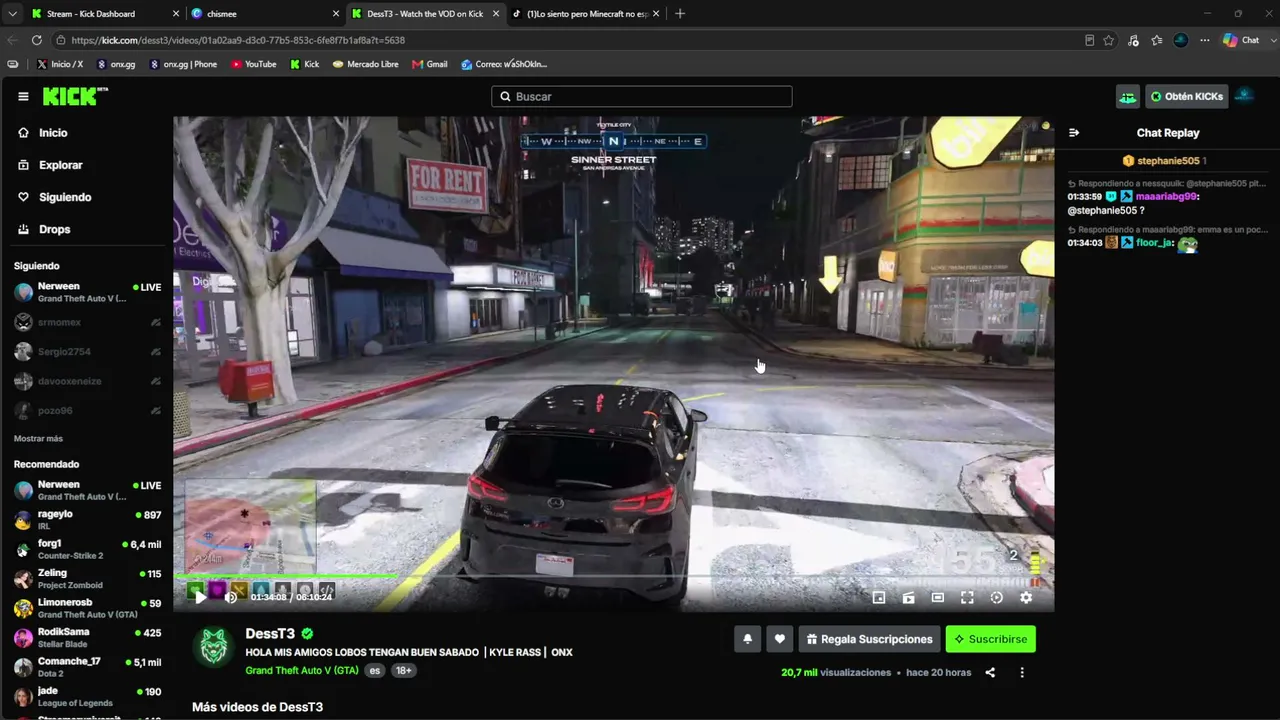Open offline channel davooxeneize

coord(87,381)
